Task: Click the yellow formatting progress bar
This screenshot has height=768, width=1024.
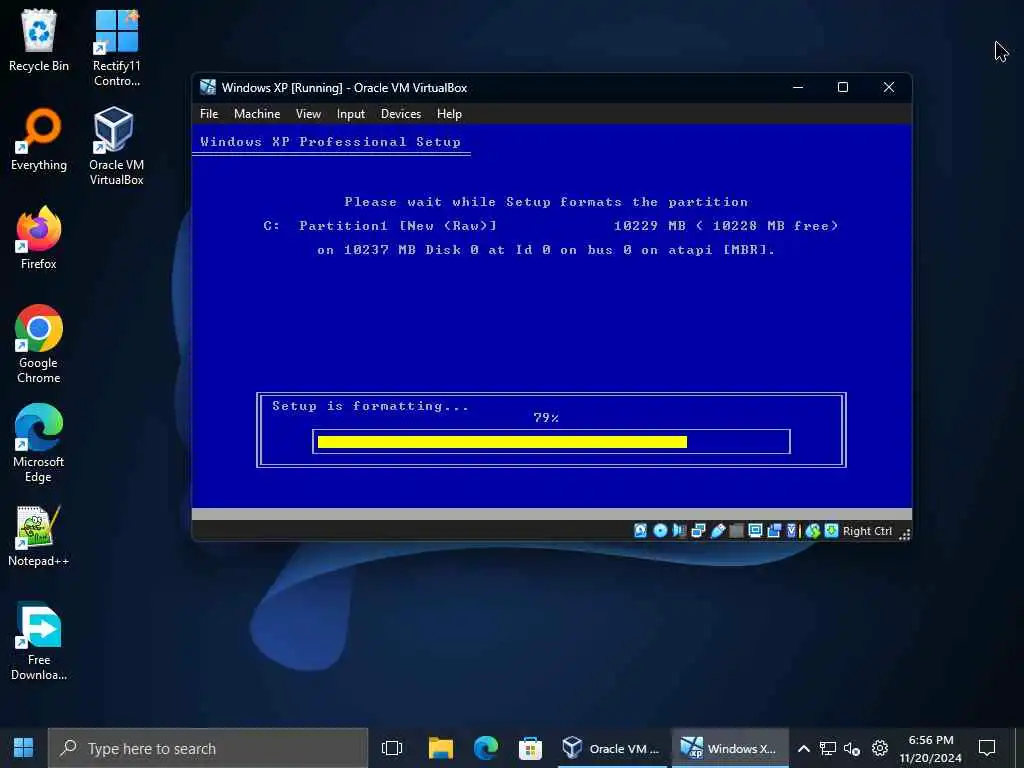Action: click(x=502, y=442)
